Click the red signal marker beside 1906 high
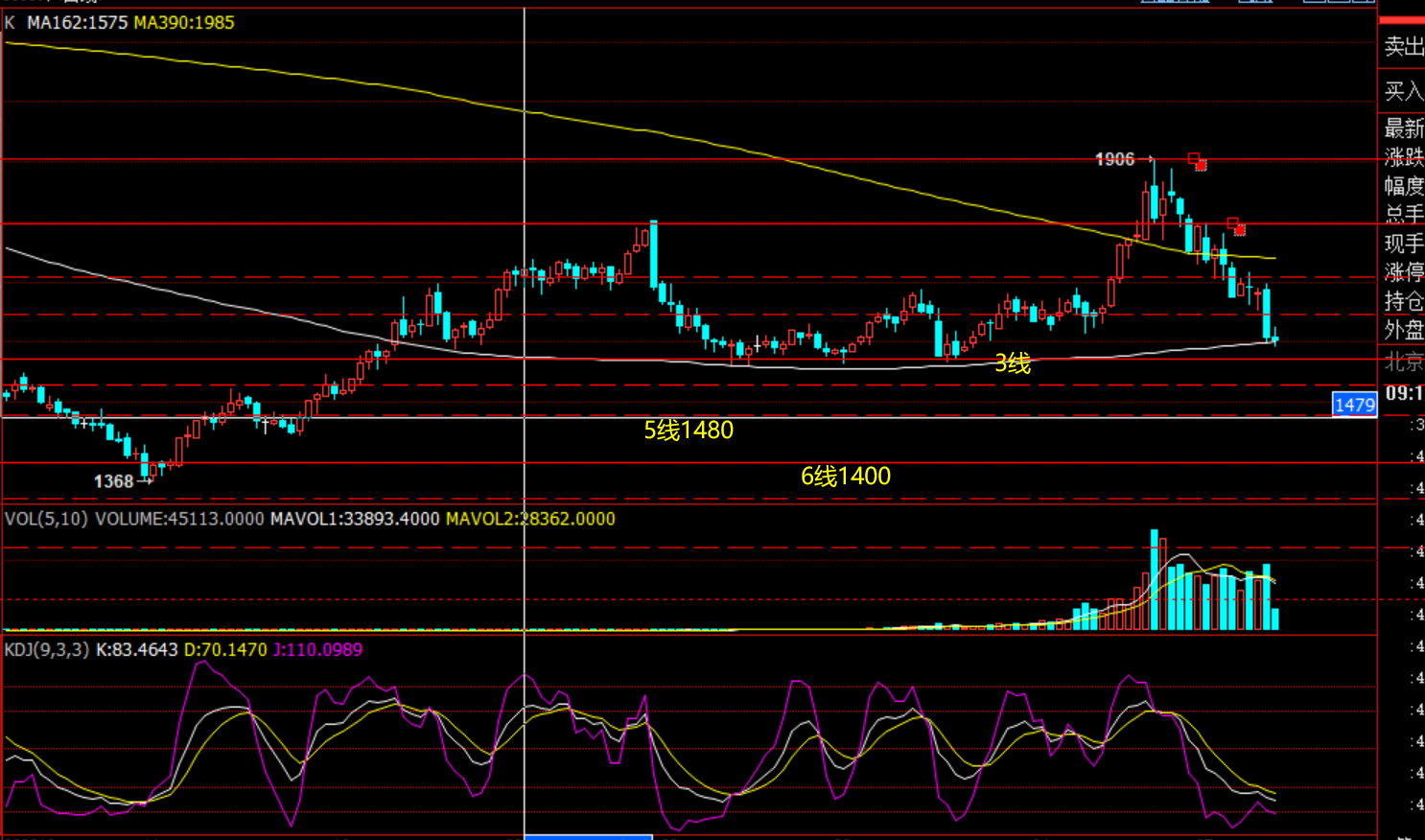Screen dimensions: 1425x840 pyautogui.click(x=1198, y=161)
